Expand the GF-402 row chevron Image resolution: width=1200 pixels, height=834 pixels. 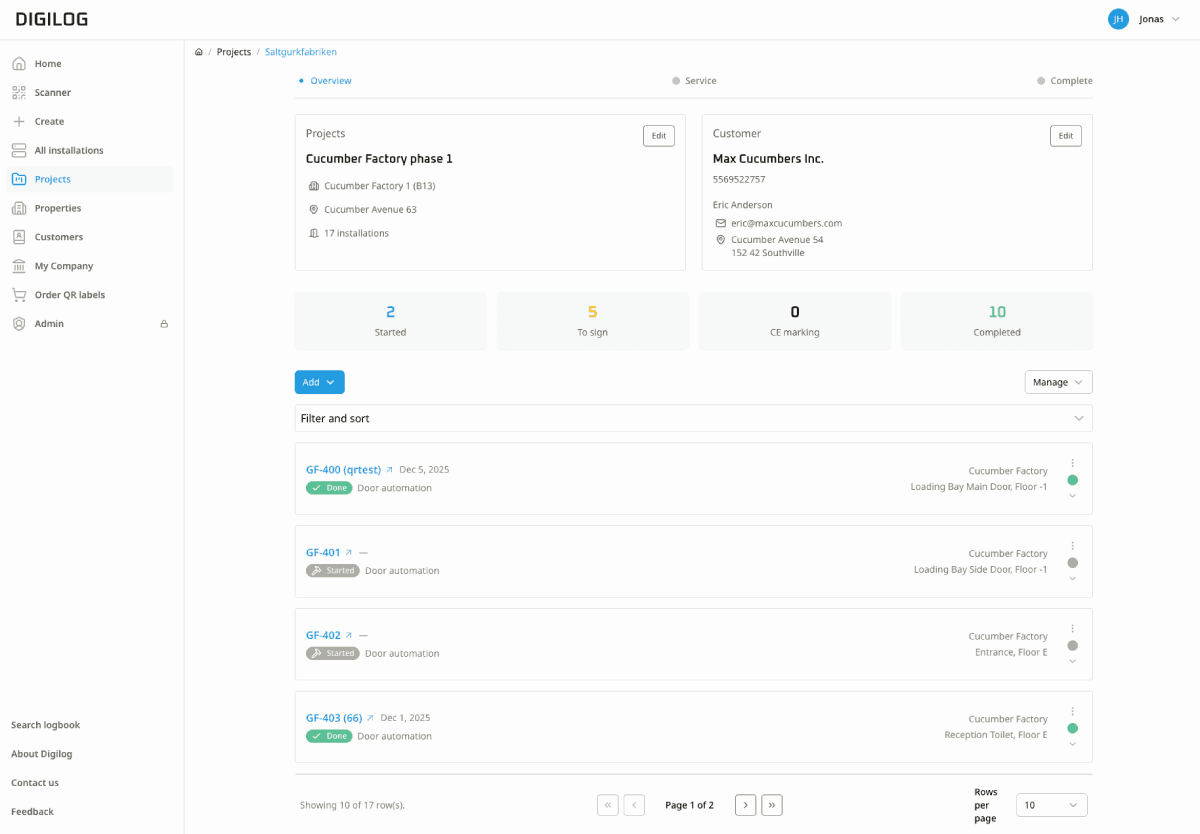click(1072, 661)
